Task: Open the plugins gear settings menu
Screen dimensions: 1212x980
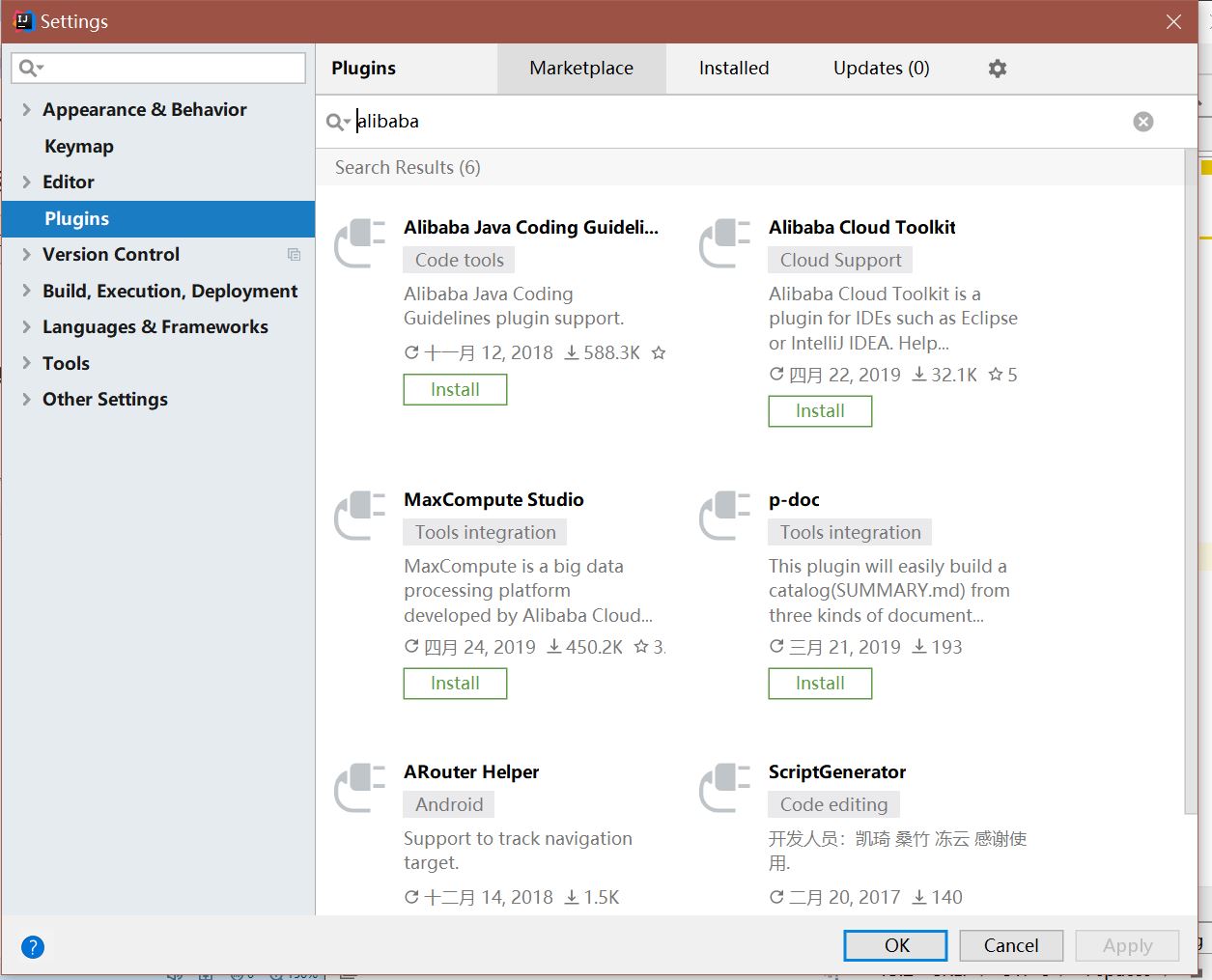Action: pyautogui.click(x=998, y=69)
